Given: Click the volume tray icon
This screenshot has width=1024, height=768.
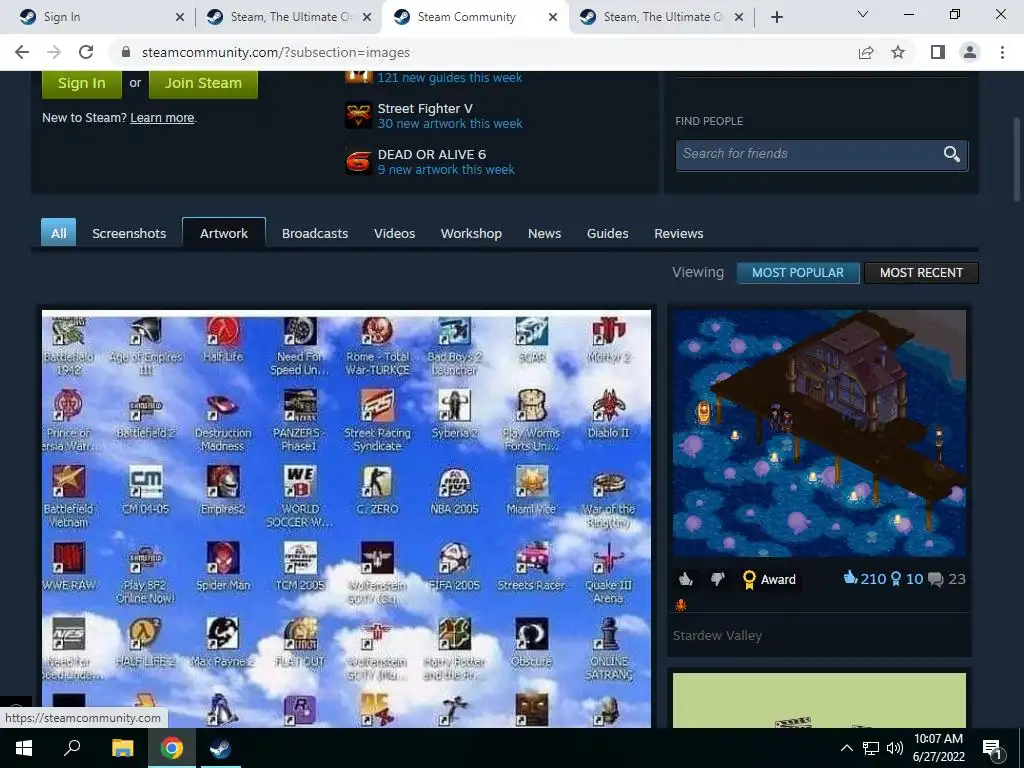Looking at the screenshot, I should [895, 748].
